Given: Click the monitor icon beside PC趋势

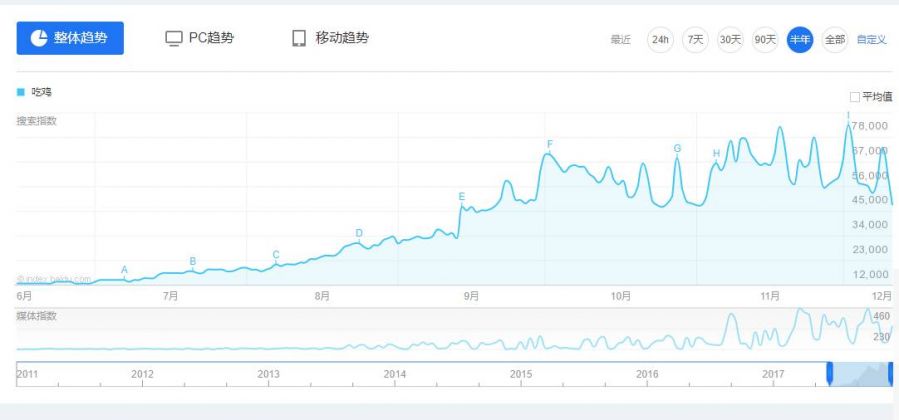Looking at the screenshot, I should pos(174,39).
